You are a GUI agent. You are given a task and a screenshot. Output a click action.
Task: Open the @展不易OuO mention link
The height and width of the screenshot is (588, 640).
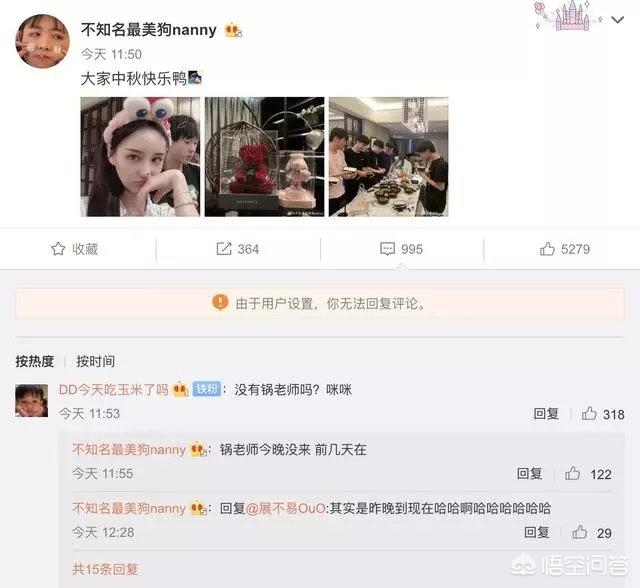286,508
